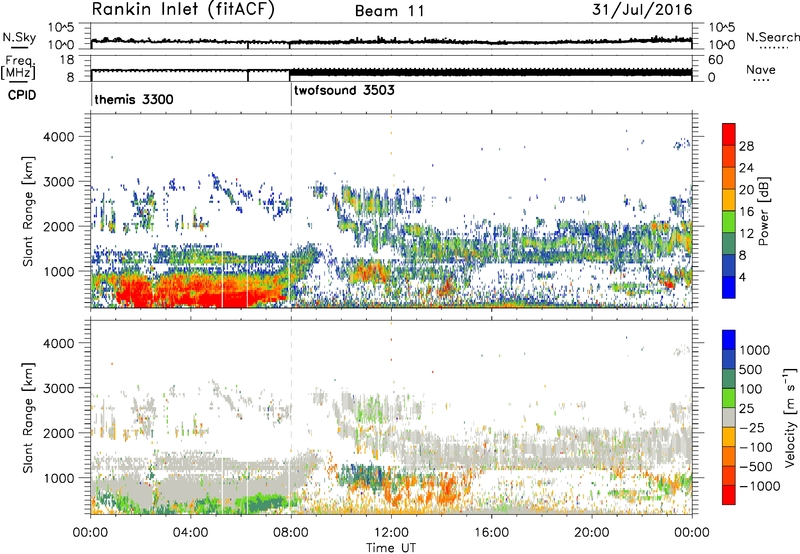Click the 'Beam 11' label
The height and width of the screenshot is (554, 800).
coord(390,11)
